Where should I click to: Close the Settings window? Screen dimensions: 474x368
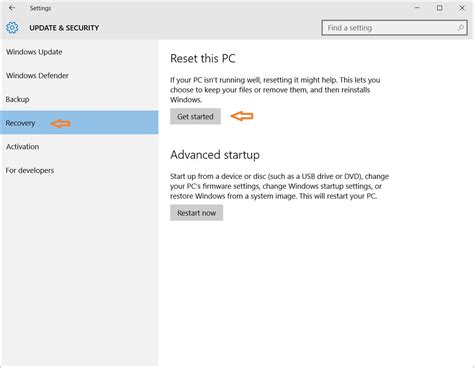click(x=462, y=8)
